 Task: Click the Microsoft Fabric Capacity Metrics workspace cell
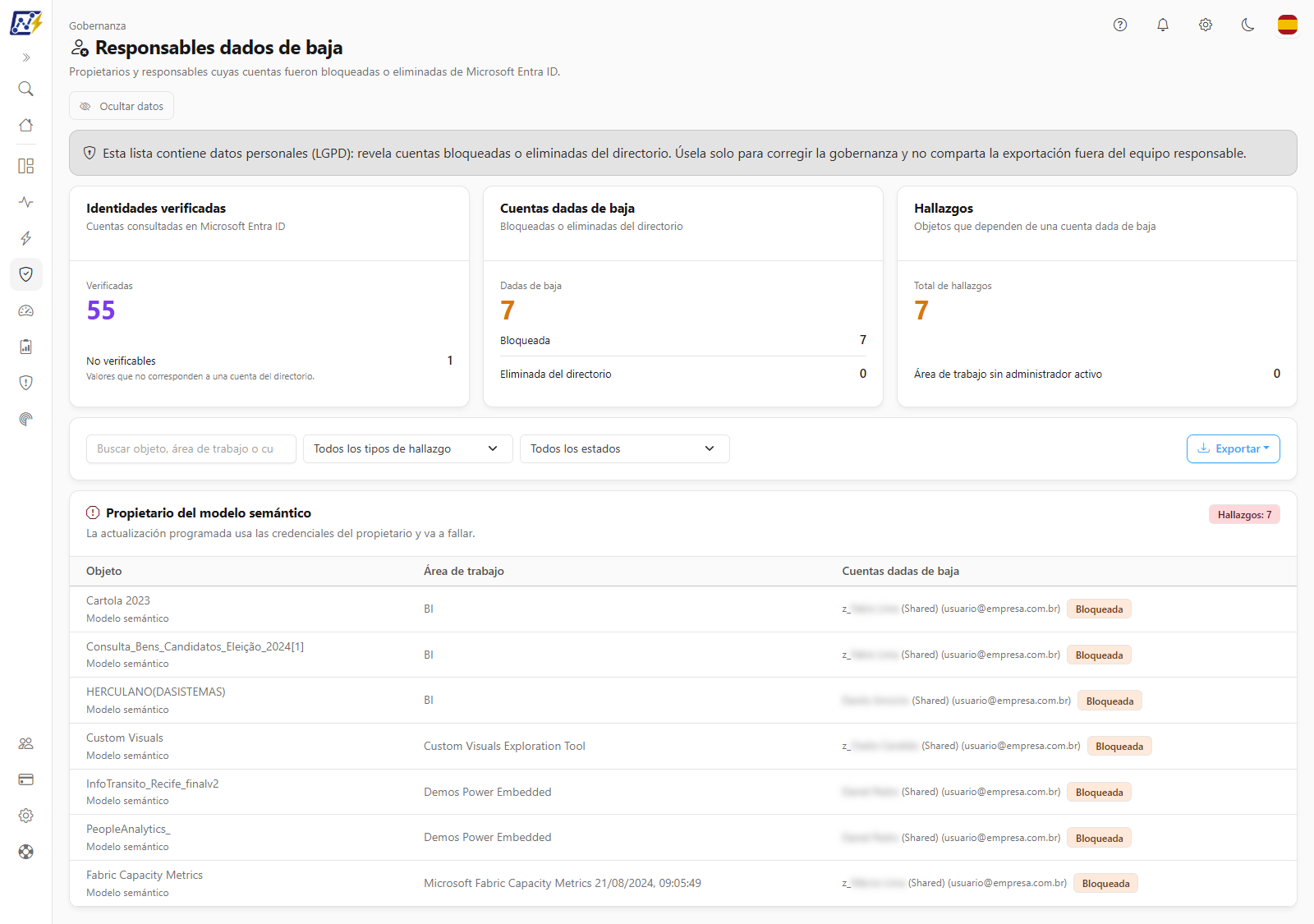(563, 884)
